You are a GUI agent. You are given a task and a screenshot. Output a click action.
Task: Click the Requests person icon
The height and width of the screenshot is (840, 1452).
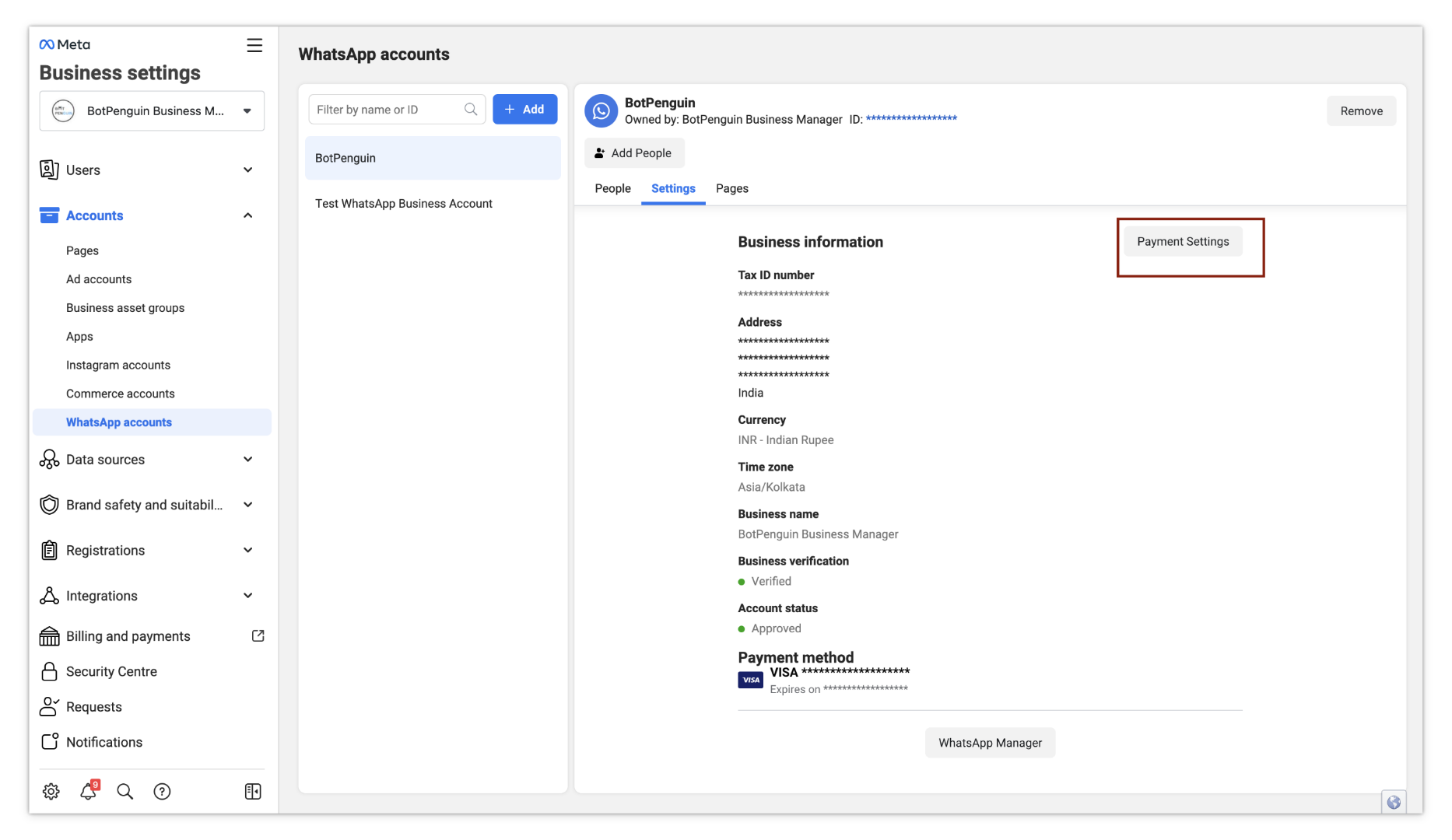click(x=49, y=706)
